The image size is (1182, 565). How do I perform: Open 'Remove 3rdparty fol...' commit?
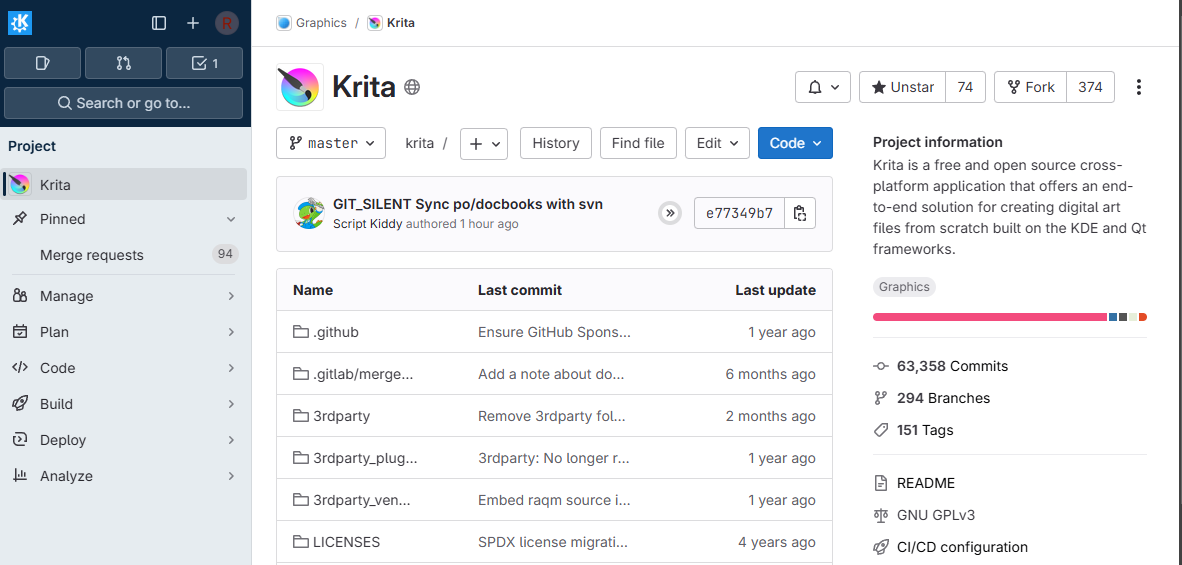pos(553,416)
